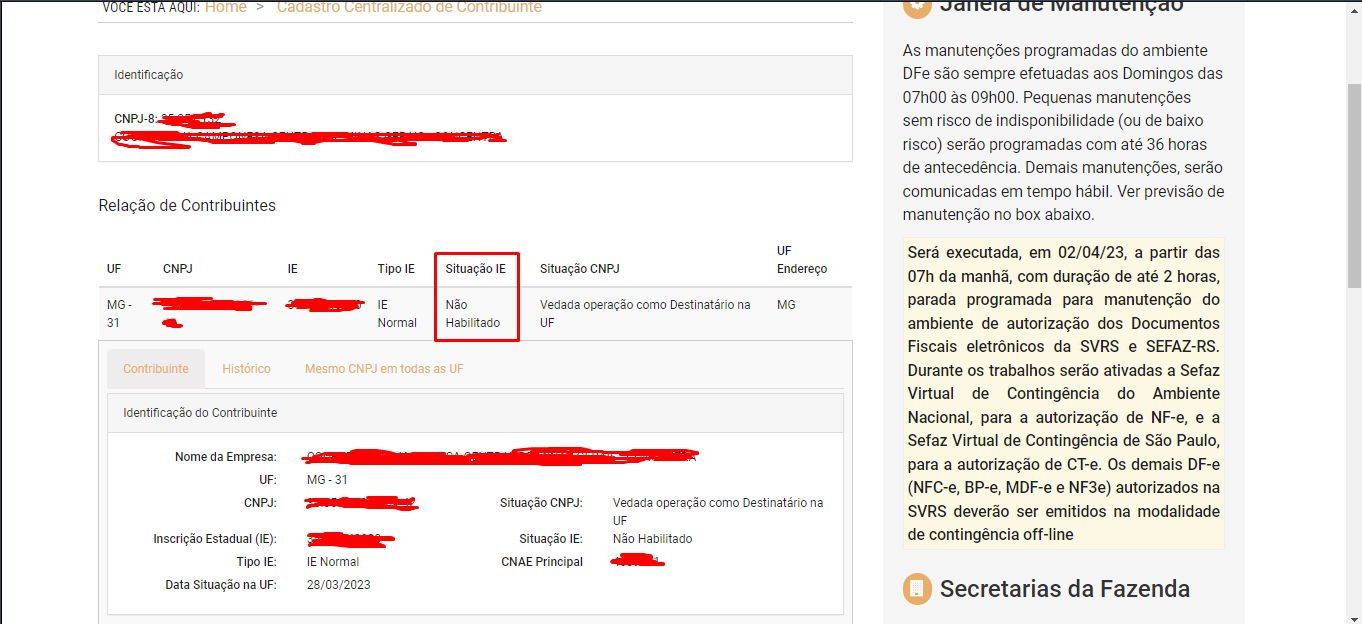Switch to the Histórico tab
The image size is (1362, 624).
tap(246, 369)
